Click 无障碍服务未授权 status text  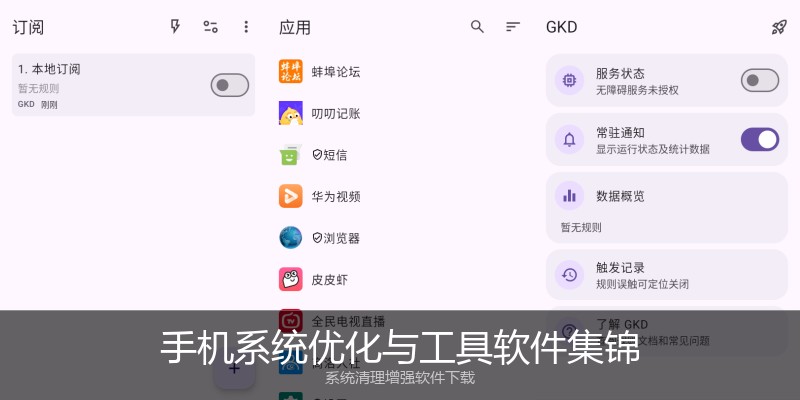(637, 90)
